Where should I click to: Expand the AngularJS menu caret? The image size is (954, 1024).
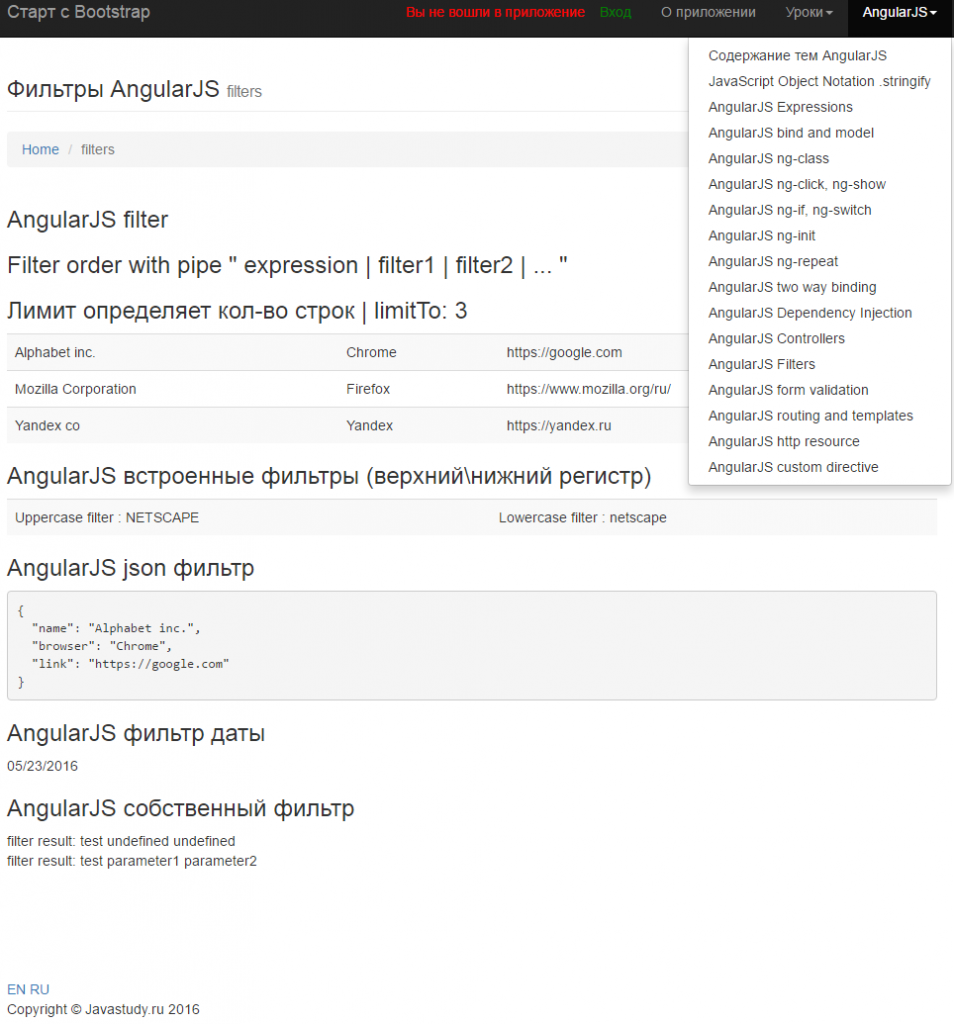click(932, 17)
